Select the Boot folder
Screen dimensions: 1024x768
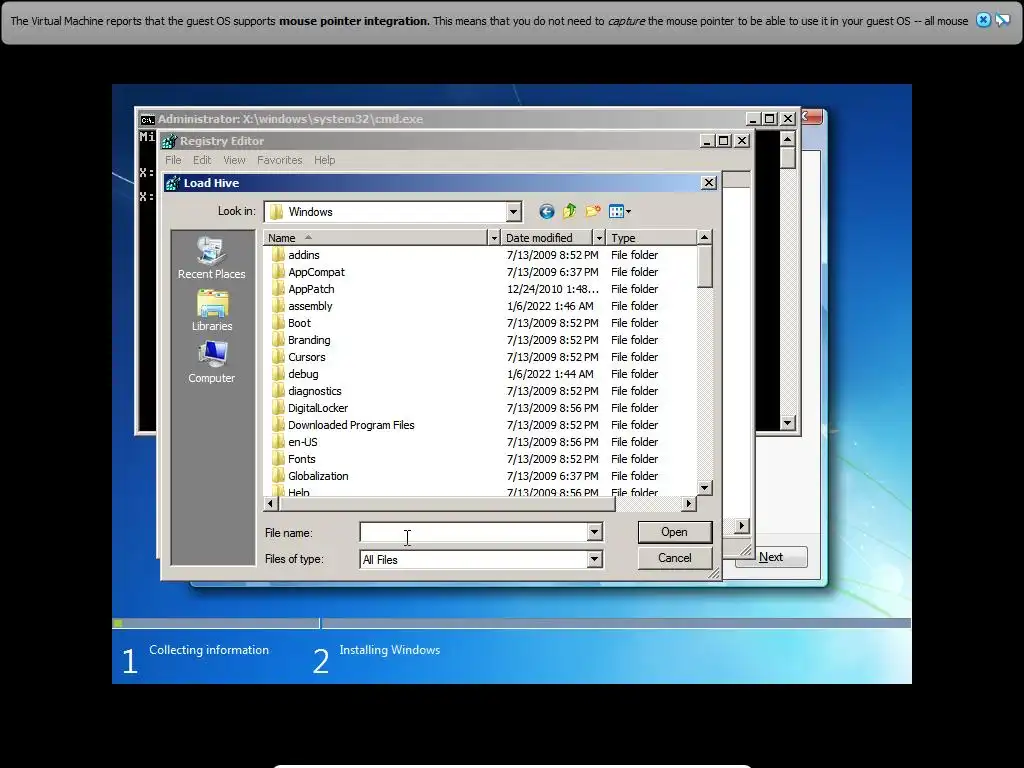coord(299,323)
